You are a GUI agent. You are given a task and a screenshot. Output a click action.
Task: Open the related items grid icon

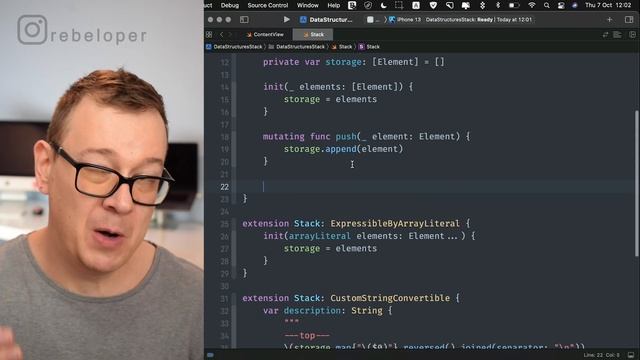pyautogui.click(x=209, y=35)
